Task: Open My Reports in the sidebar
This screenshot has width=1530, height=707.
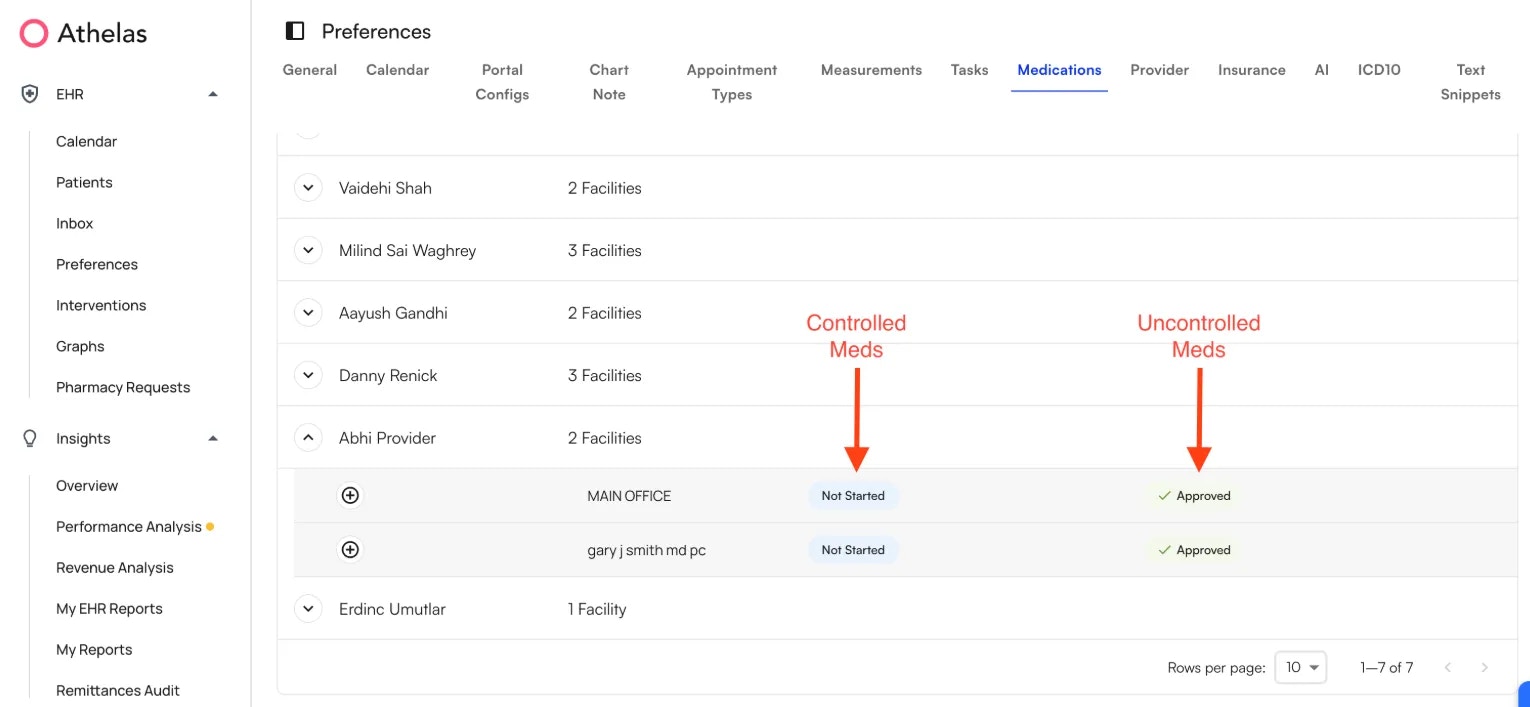Action: [x=94, y=649]
